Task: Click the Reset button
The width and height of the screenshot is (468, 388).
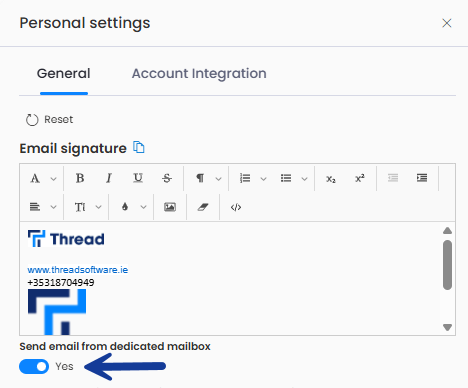Action: coord(49,120)
